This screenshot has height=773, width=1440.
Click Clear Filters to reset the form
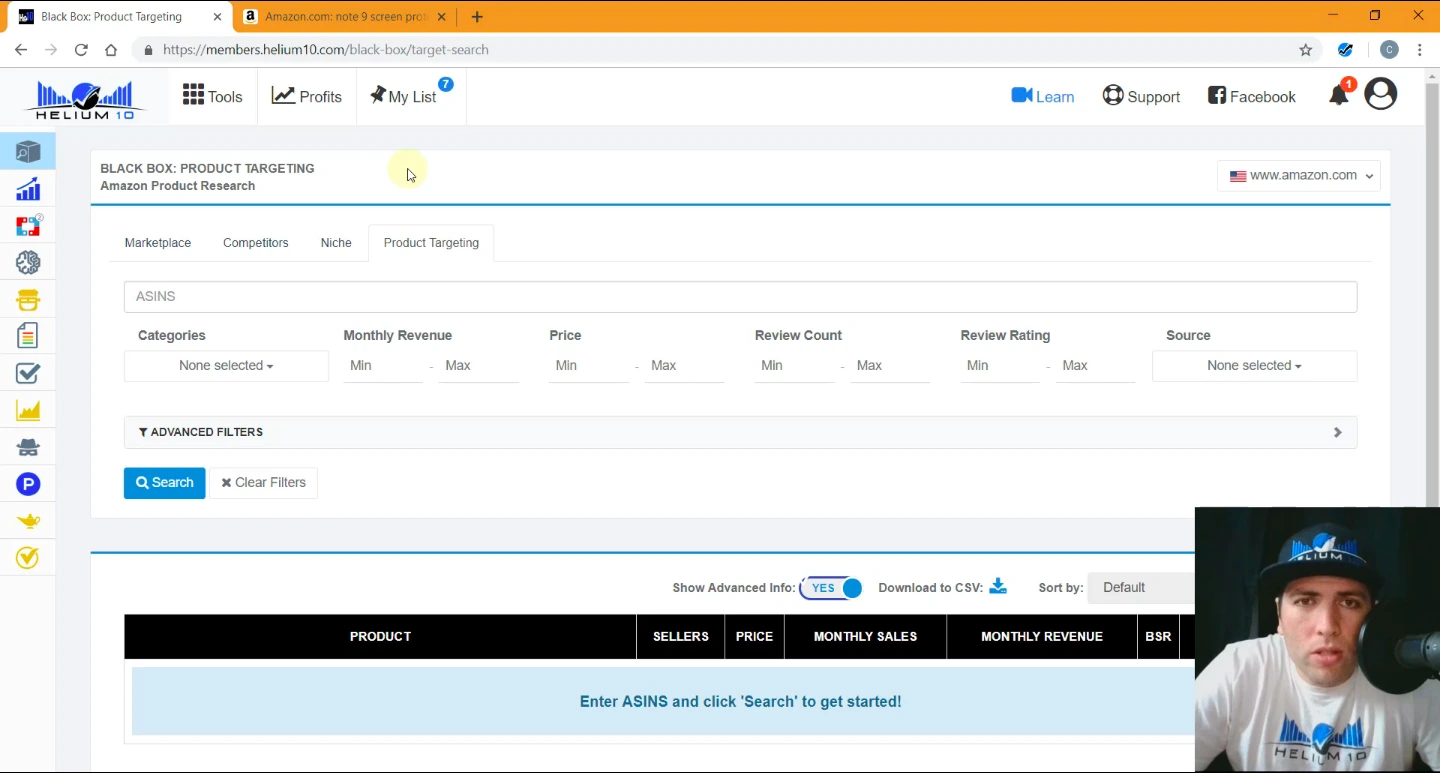[x=263, y=482]
